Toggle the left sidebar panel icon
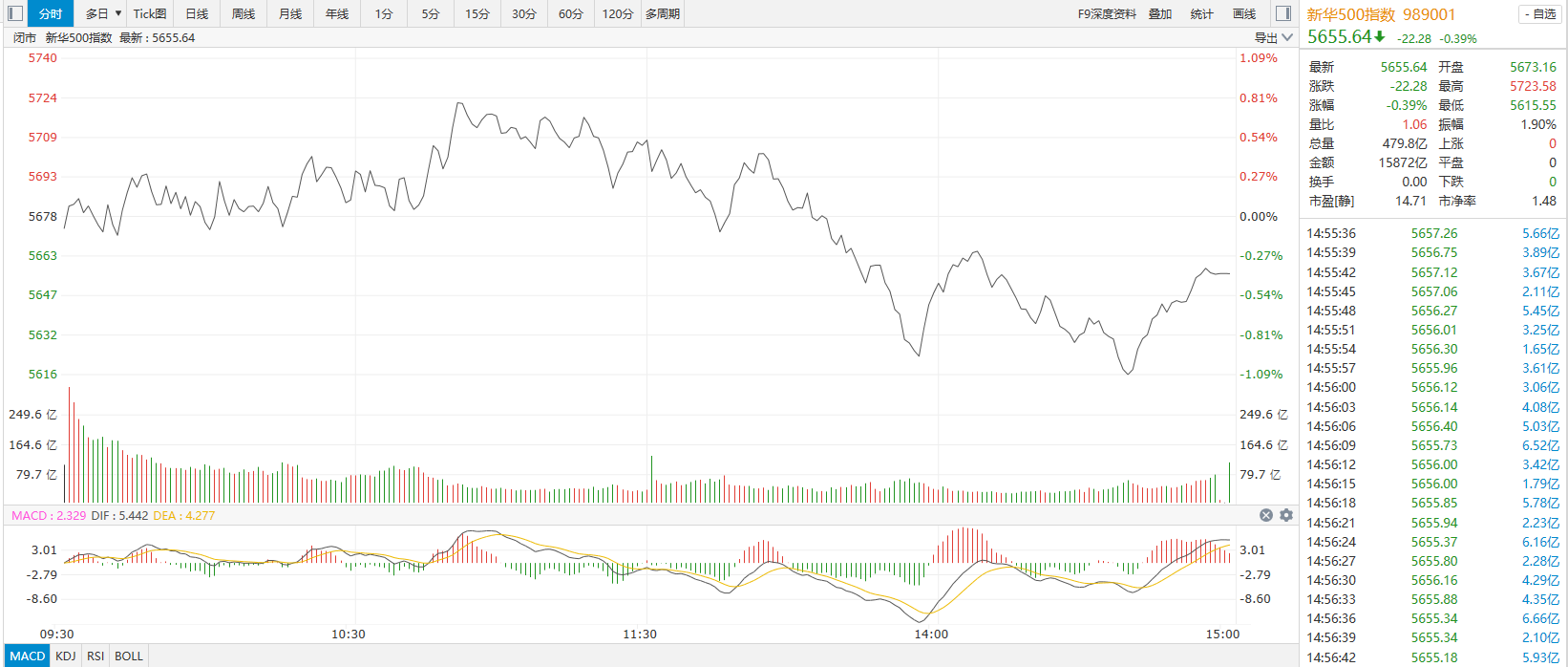Image resolution: width=1568 pixels, height=667 pixels. tap(15, 13)
